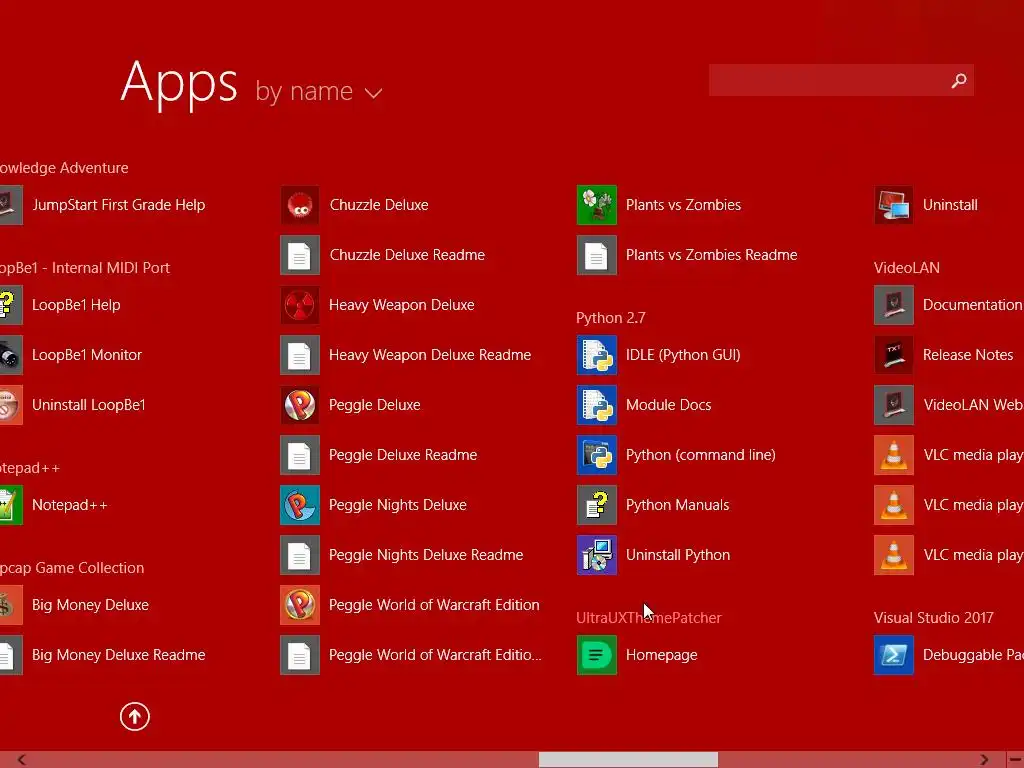Open Plants vs Zombies Readme icon
Screen dimensions: 1024x768
click(x=597, y=255)
